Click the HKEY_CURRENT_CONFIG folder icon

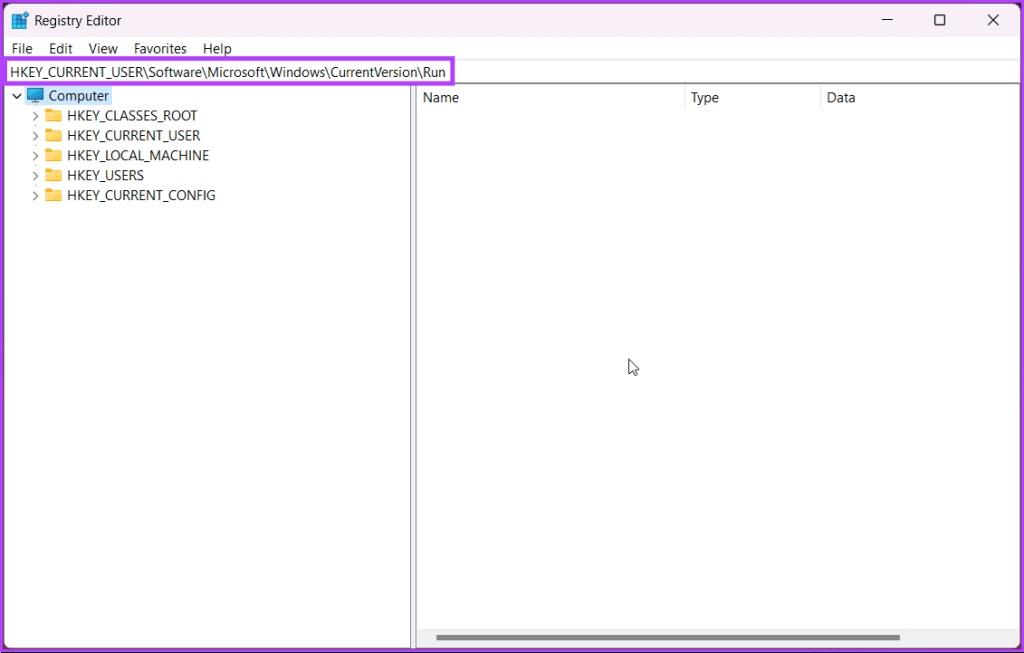[53, 196]
